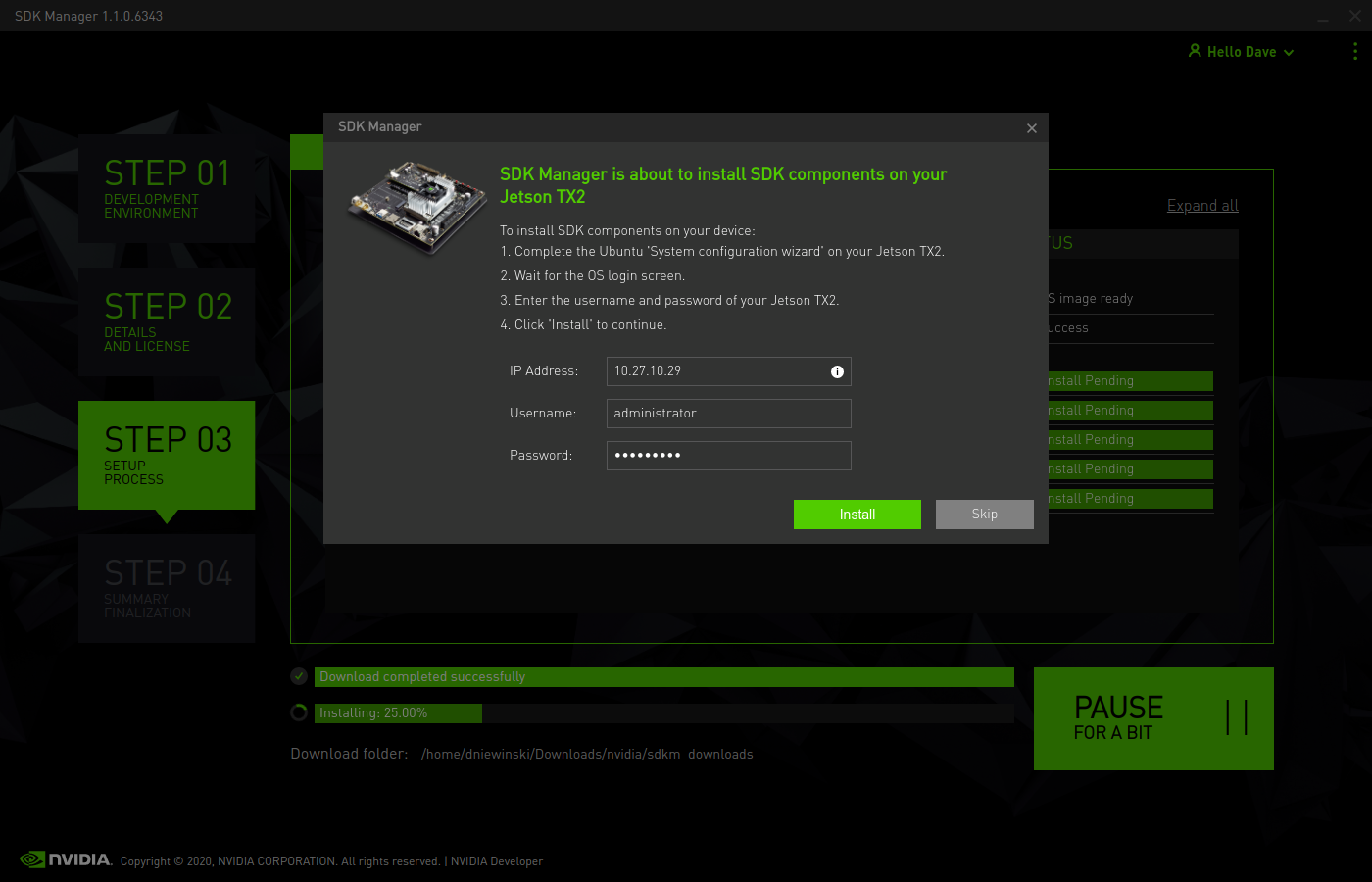1372x882 pixels.
Task: Select Step 03 Setup Process
Action: [x=167, y=455]
